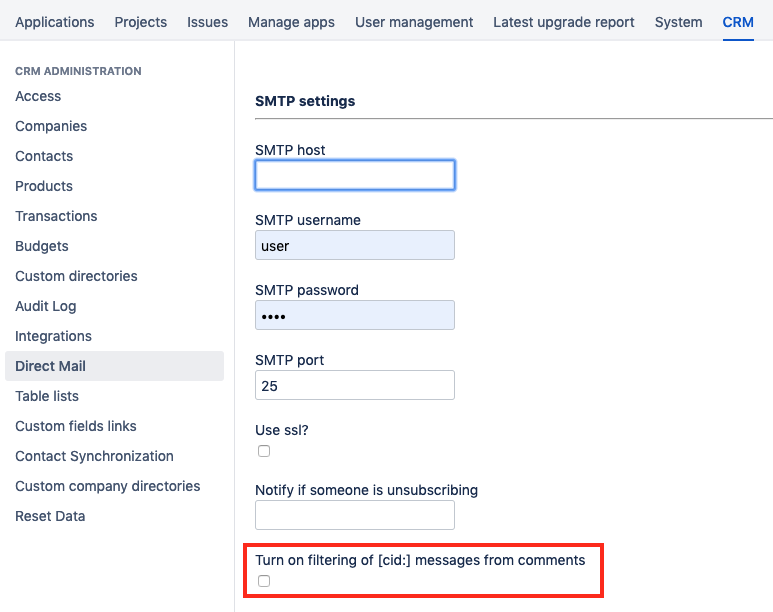The image size is (773, 612).
Task: Switch to the Projects tab
Action: pyautogui.click(x=141, y=22)
